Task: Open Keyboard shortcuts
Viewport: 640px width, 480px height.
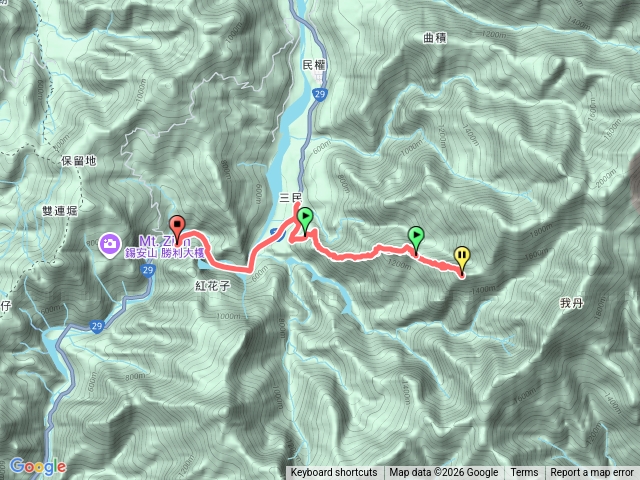Action: click(334, 473)
